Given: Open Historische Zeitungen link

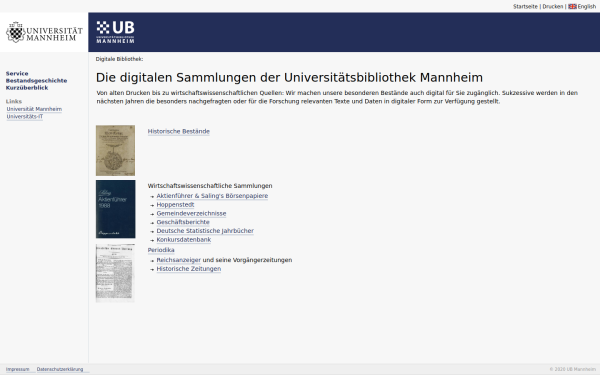Looking at the screenshot, I should click(x=189, y=269).
